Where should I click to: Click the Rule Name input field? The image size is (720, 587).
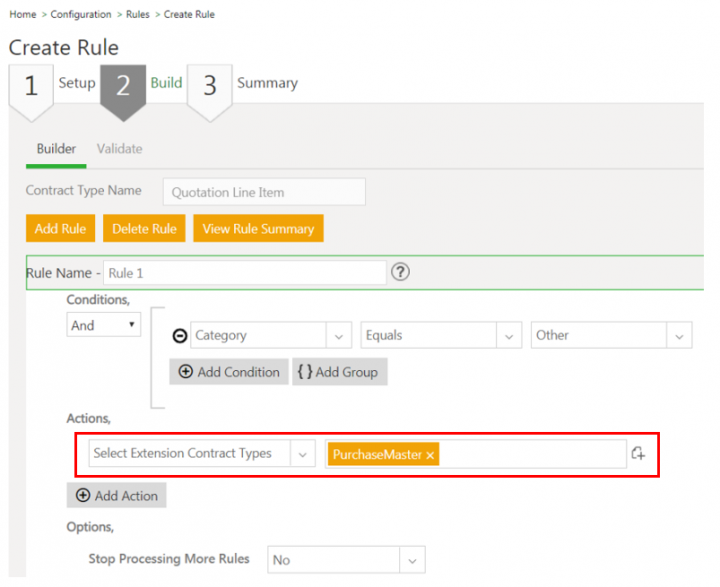pos(244,273)
